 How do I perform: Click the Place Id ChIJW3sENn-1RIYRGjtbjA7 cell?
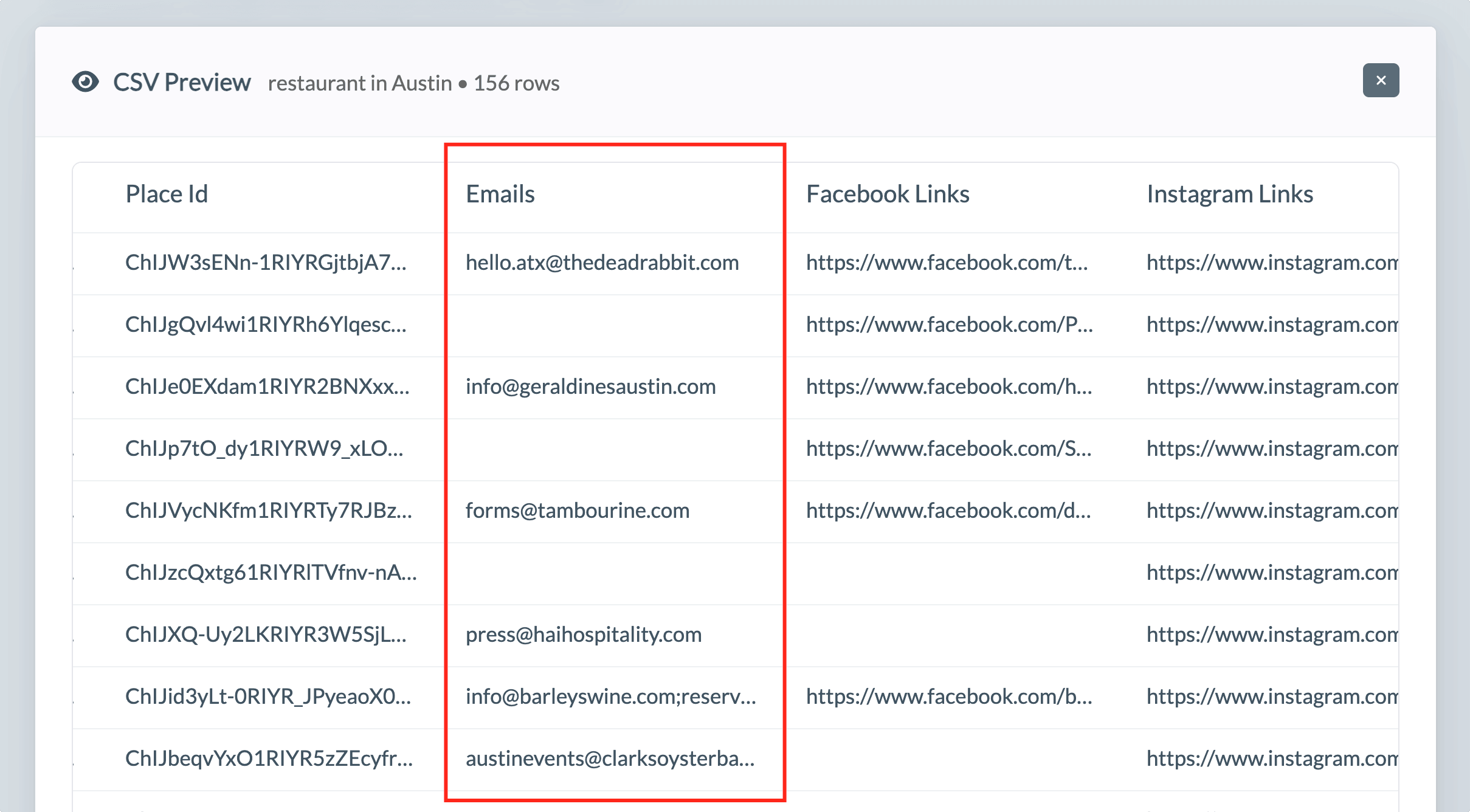pos(266,263)
